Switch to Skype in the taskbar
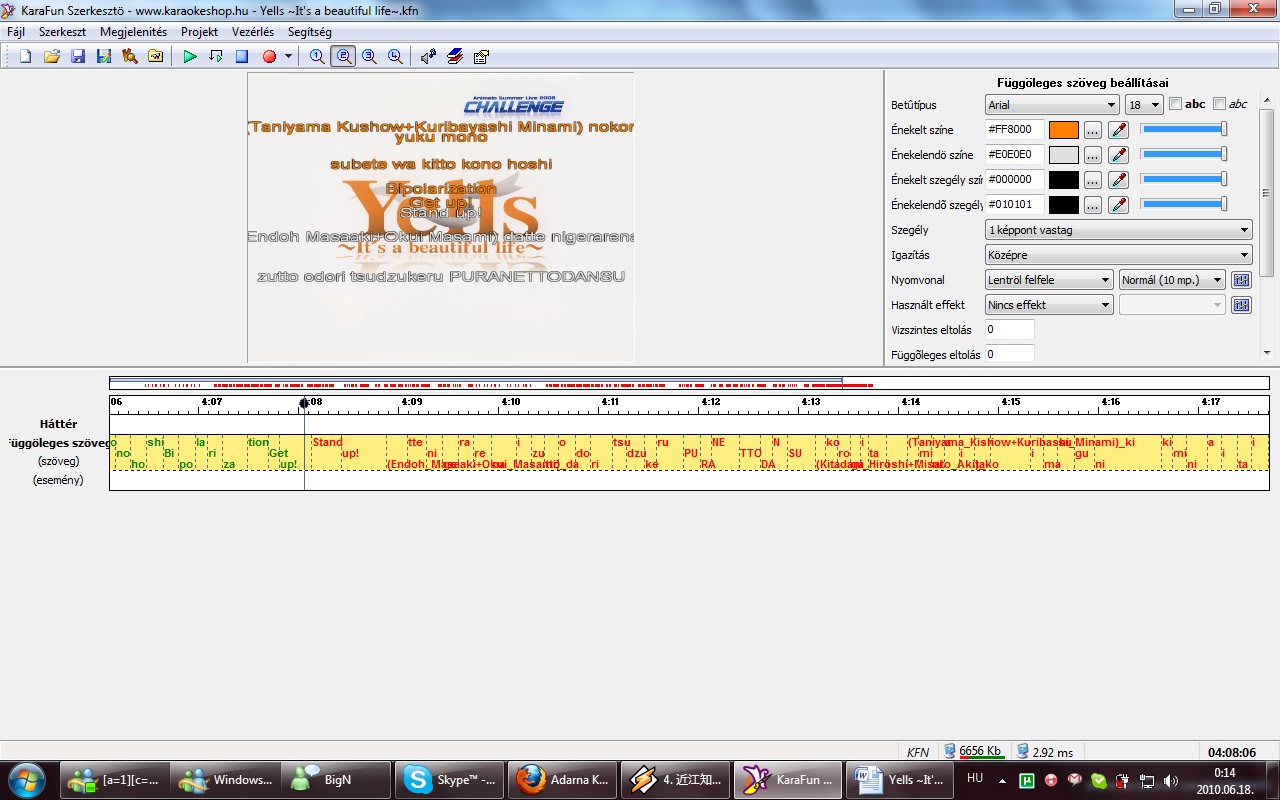The width and height of the screenshot is (1280, 800). pos(451,780)
